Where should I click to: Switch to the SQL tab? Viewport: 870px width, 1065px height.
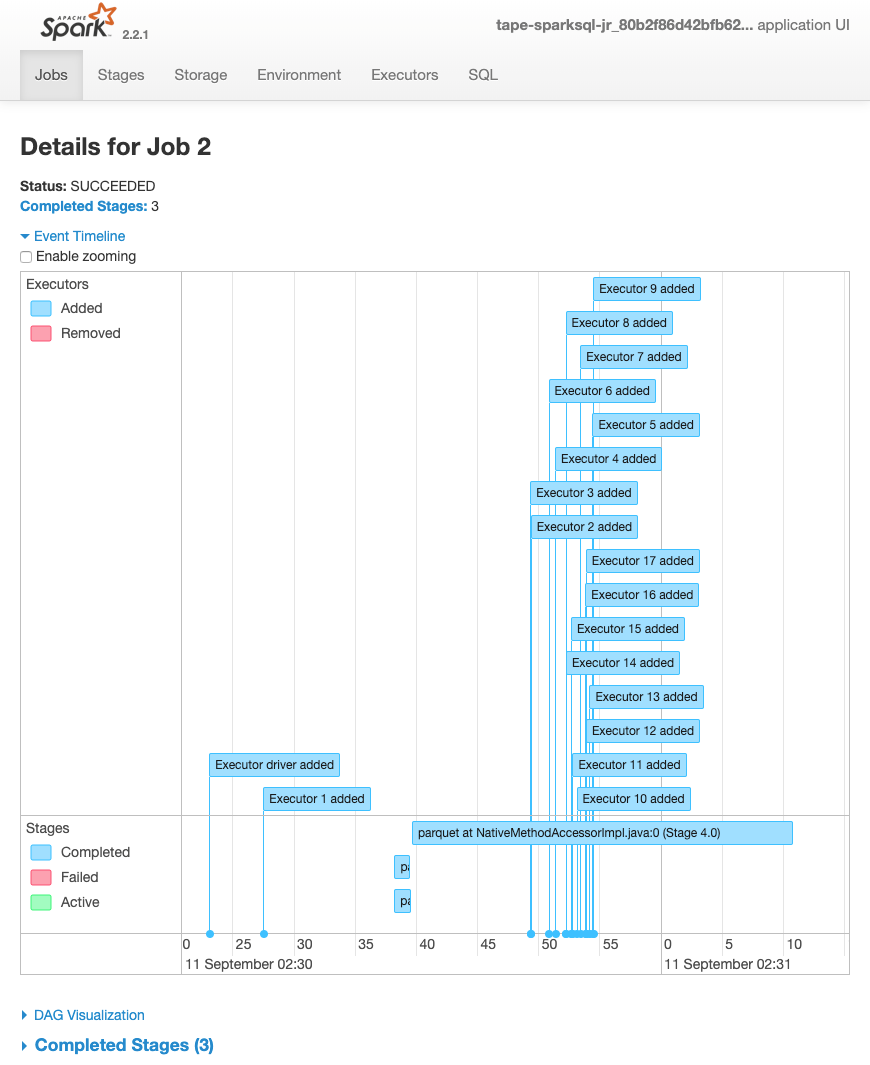click(x=482, y=75)
